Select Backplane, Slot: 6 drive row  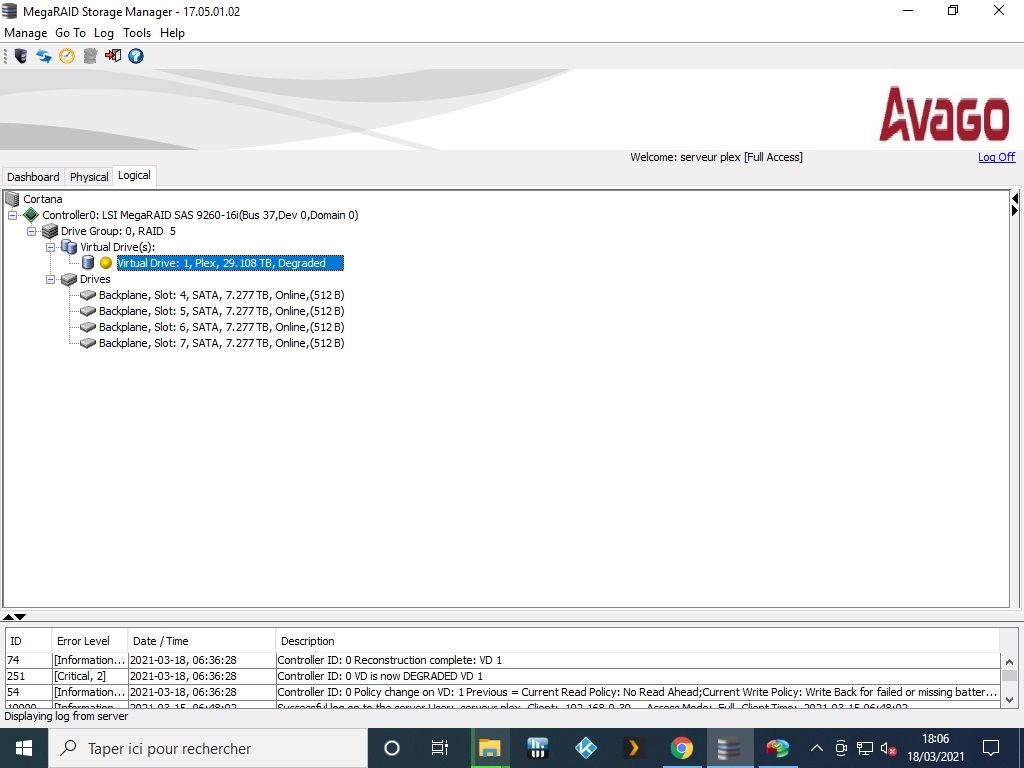221,327
